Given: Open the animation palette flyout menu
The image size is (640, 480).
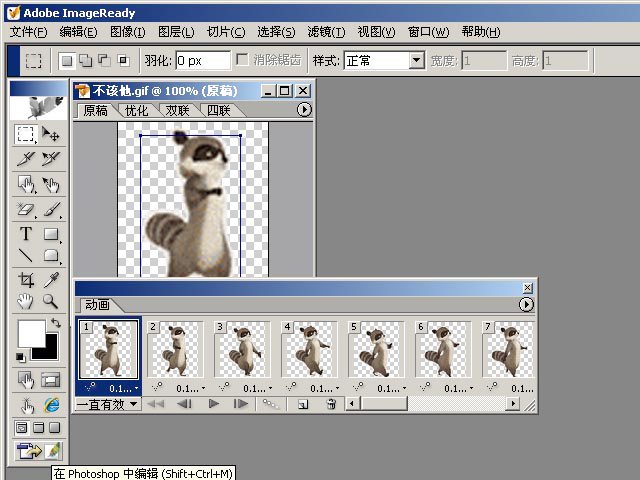Looking at the screenshot, I should click(x=526, y=304).
